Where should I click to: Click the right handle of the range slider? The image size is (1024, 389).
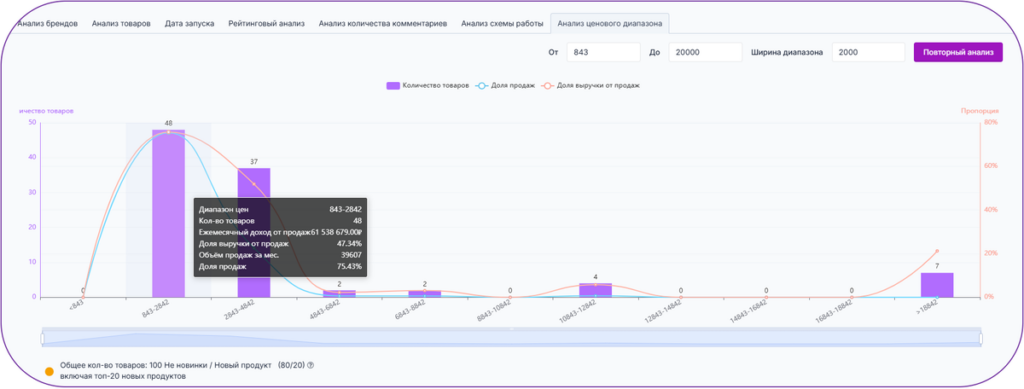tap(981, 338)
